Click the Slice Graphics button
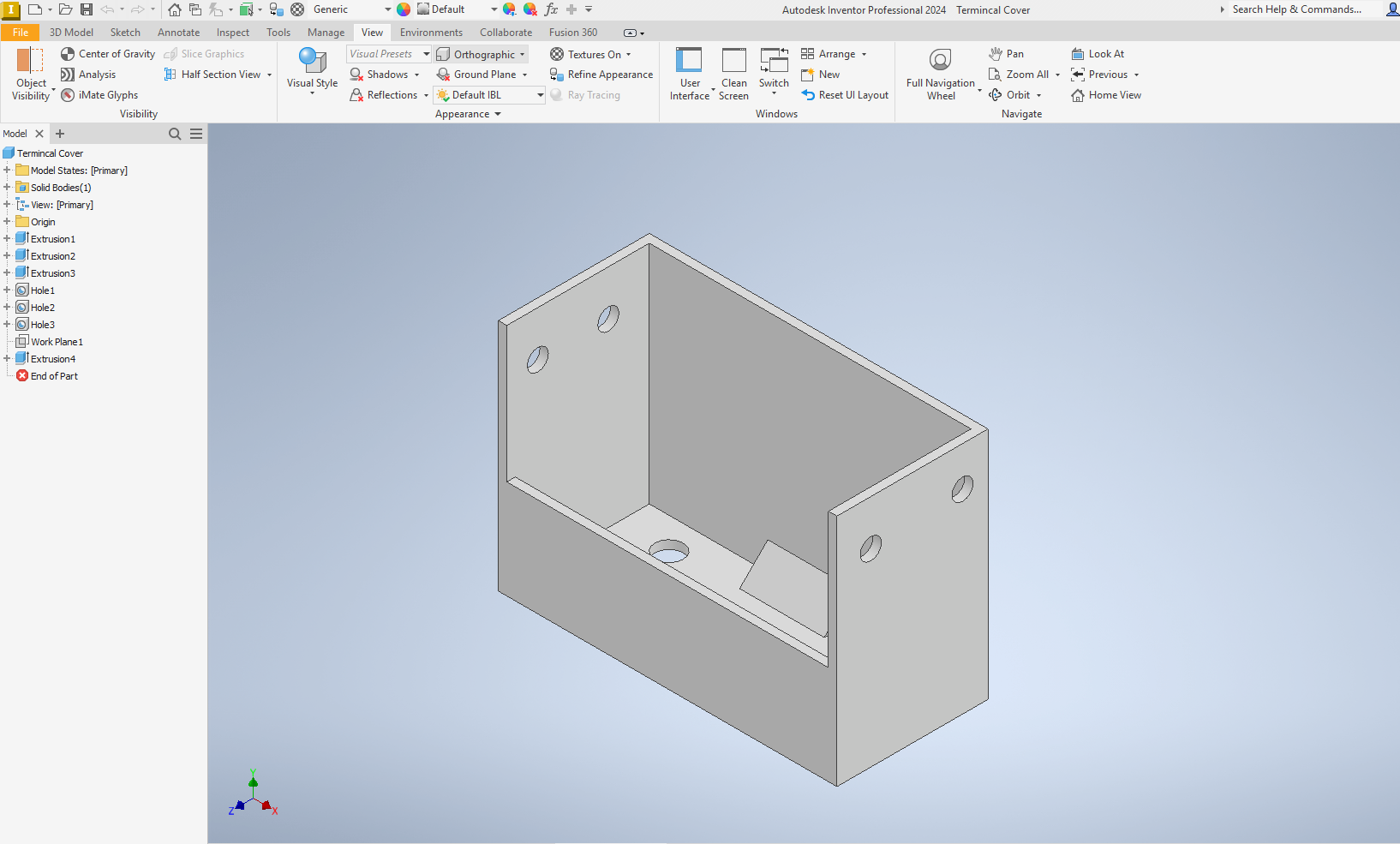Image resolution: width=1400 pixels, height=844 pixels. point(204,54)
